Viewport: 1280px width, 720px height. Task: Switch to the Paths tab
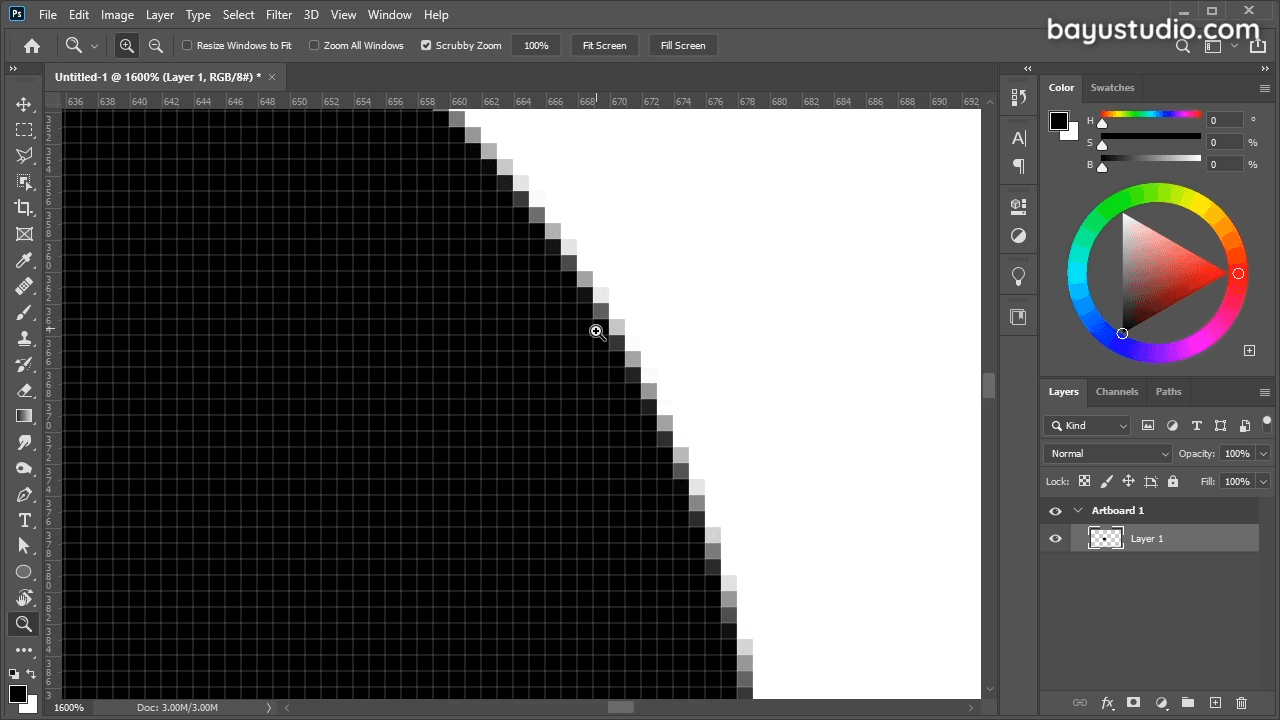tap(1168, 392)
